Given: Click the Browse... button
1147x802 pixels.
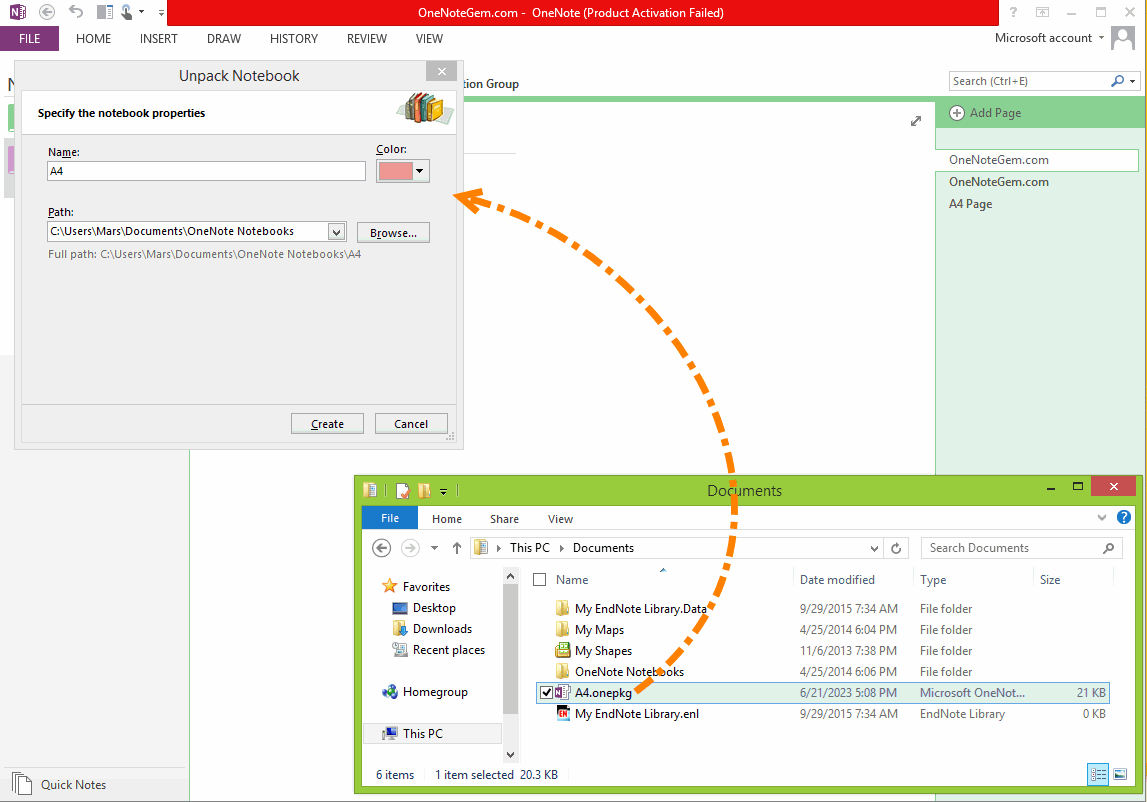Looking at the screenshot, I should click(x=393, y=233).
